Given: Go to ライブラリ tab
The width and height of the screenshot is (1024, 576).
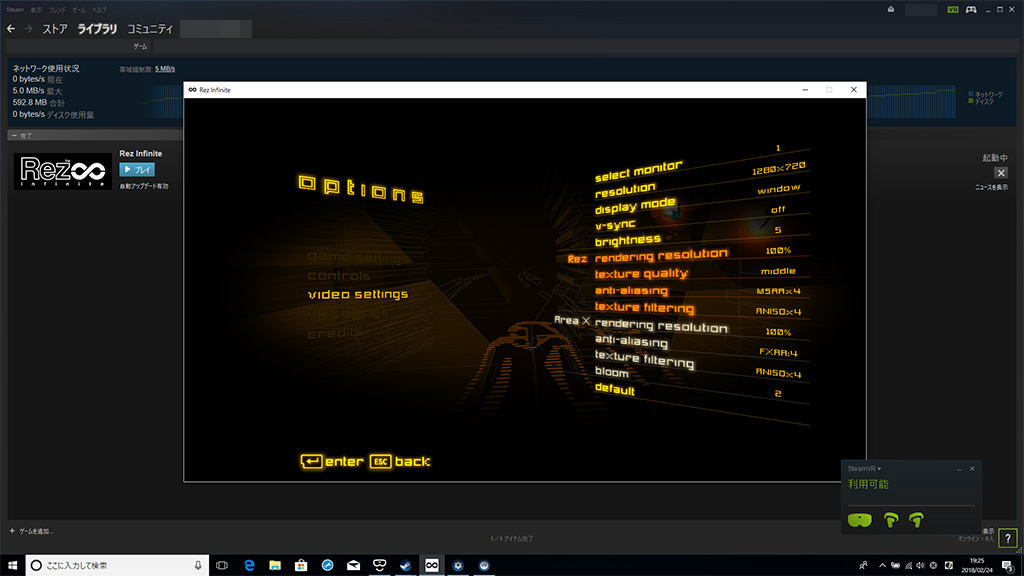Looking at the screenshot, I should coord(97,29).
